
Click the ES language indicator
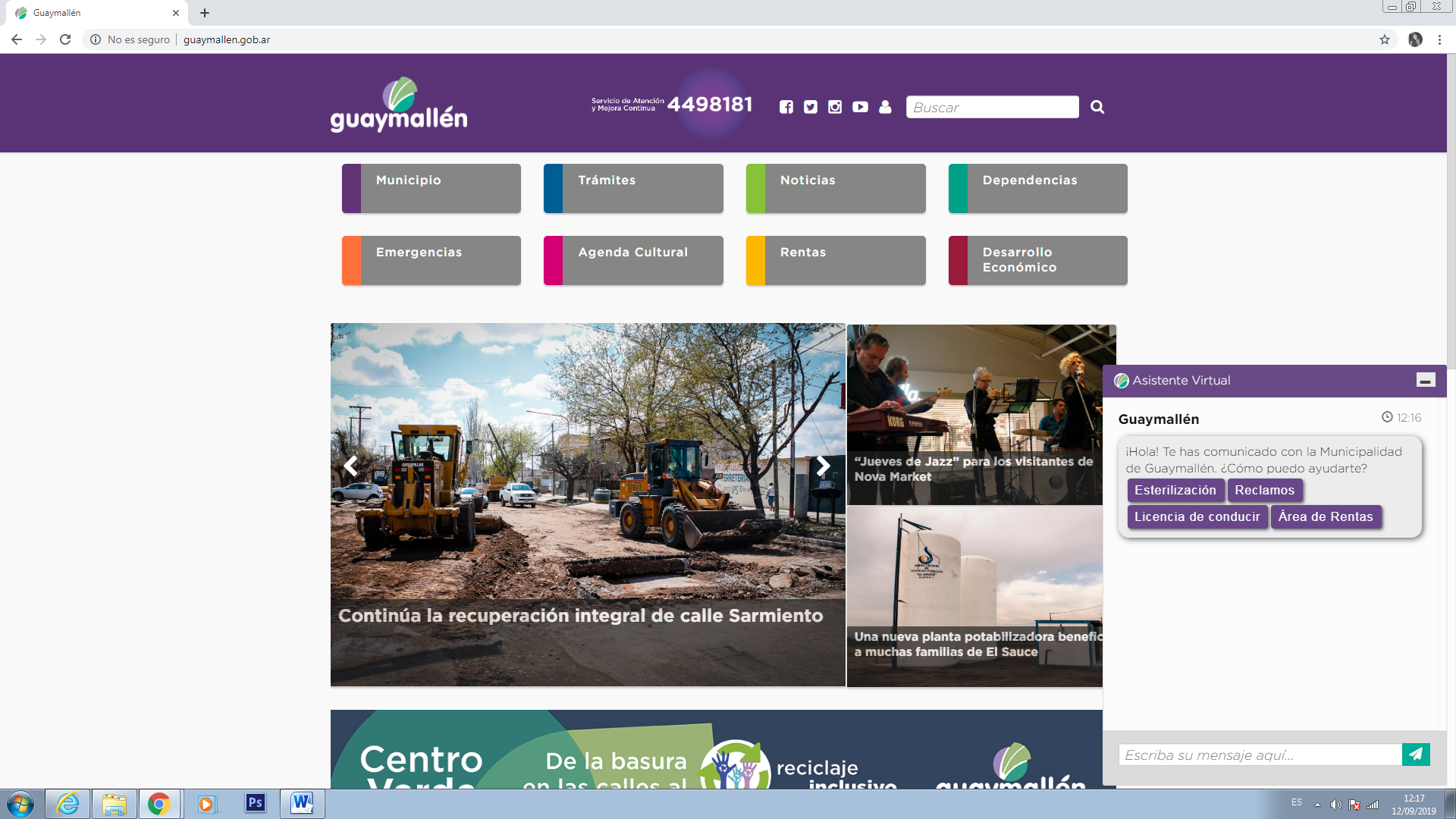point(1297,802)
